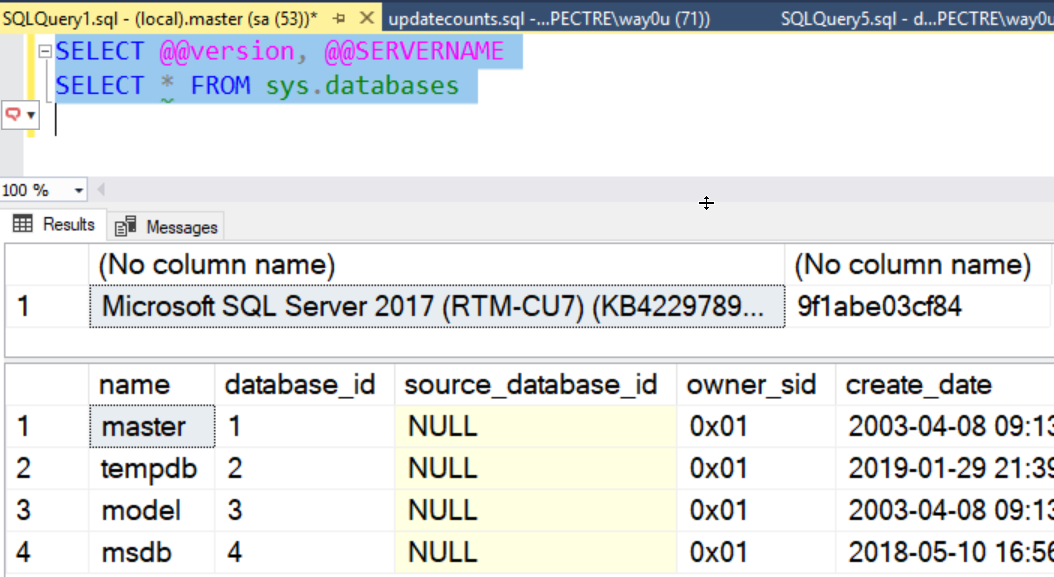Collapse the SELECT code block outline

click(45, 53)
